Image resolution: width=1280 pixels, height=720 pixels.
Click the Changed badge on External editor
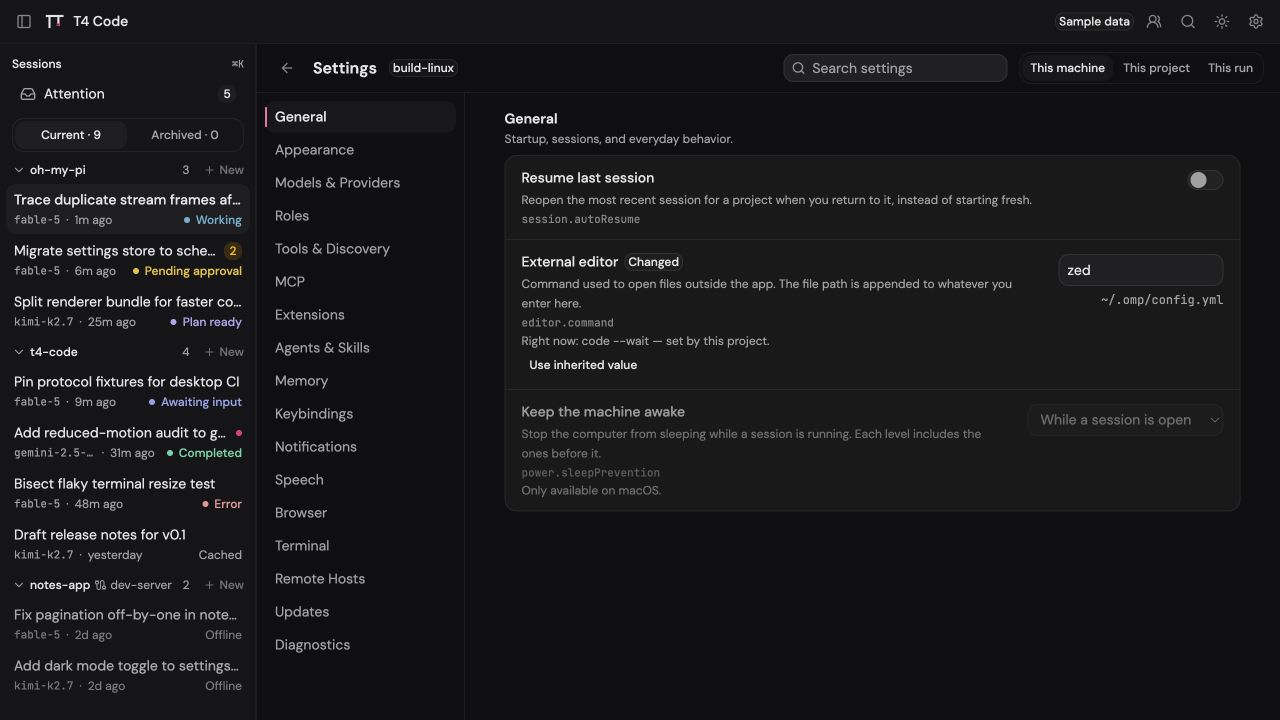[653, 262]
